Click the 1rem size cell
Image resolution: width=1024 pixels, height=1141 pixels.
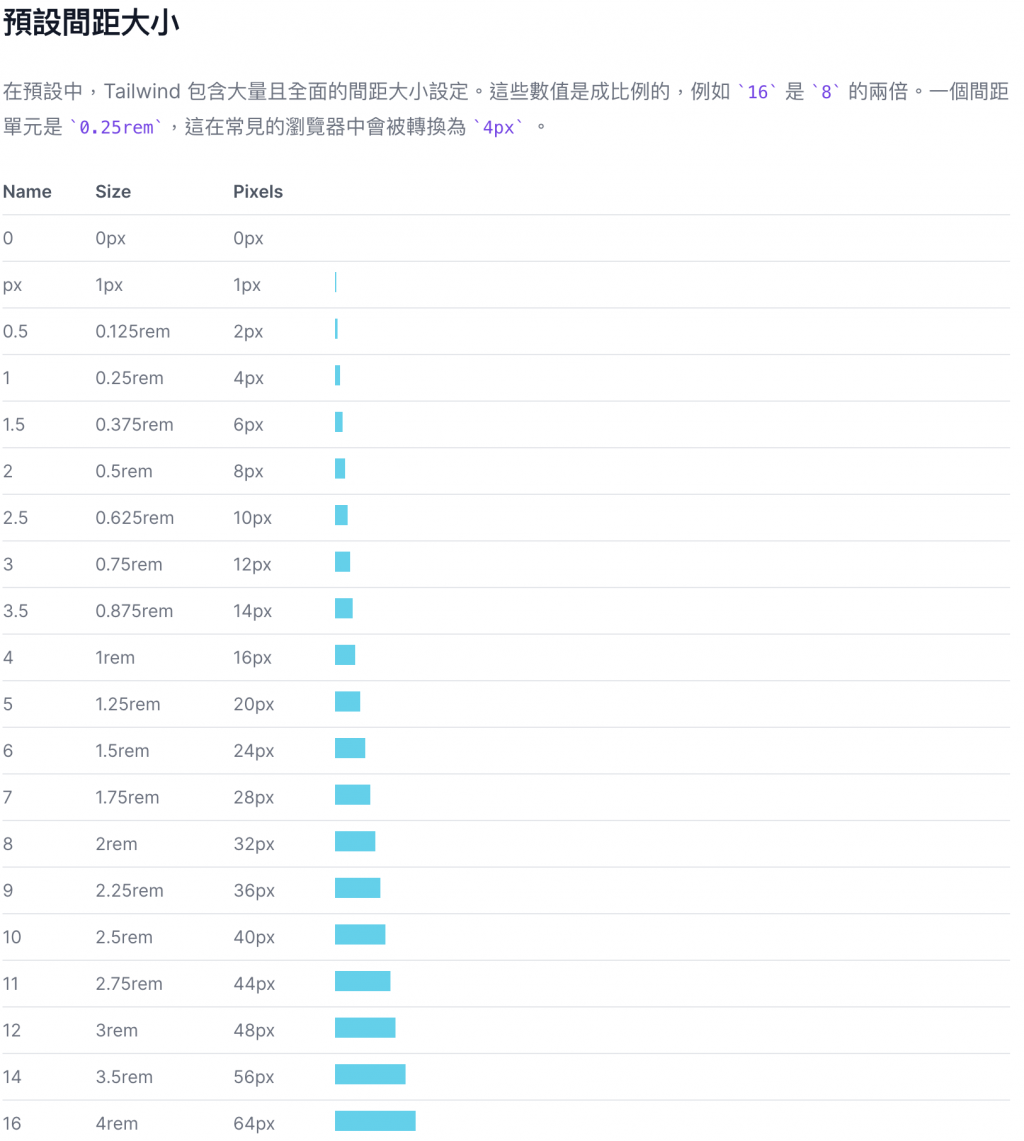coord(115,658)
